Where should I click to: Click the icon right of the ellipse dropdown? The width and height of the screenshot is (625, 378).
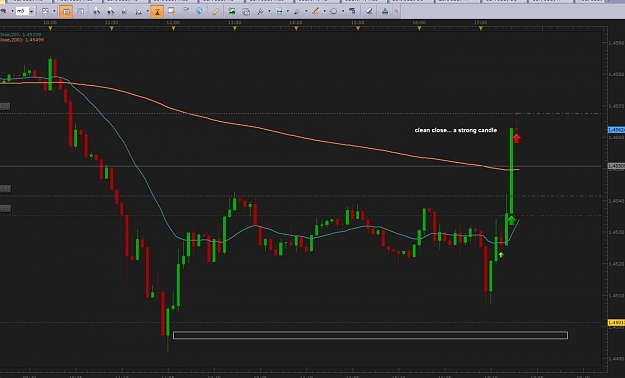coord(352,11)
